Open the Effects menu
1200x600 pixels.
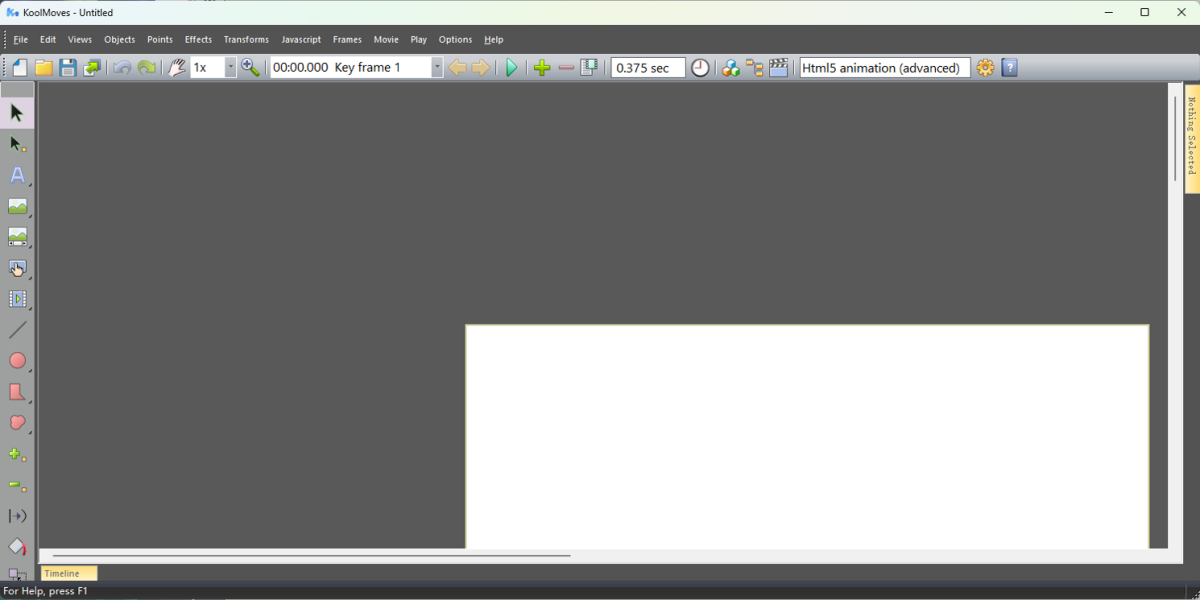click(x=198, y=40)
